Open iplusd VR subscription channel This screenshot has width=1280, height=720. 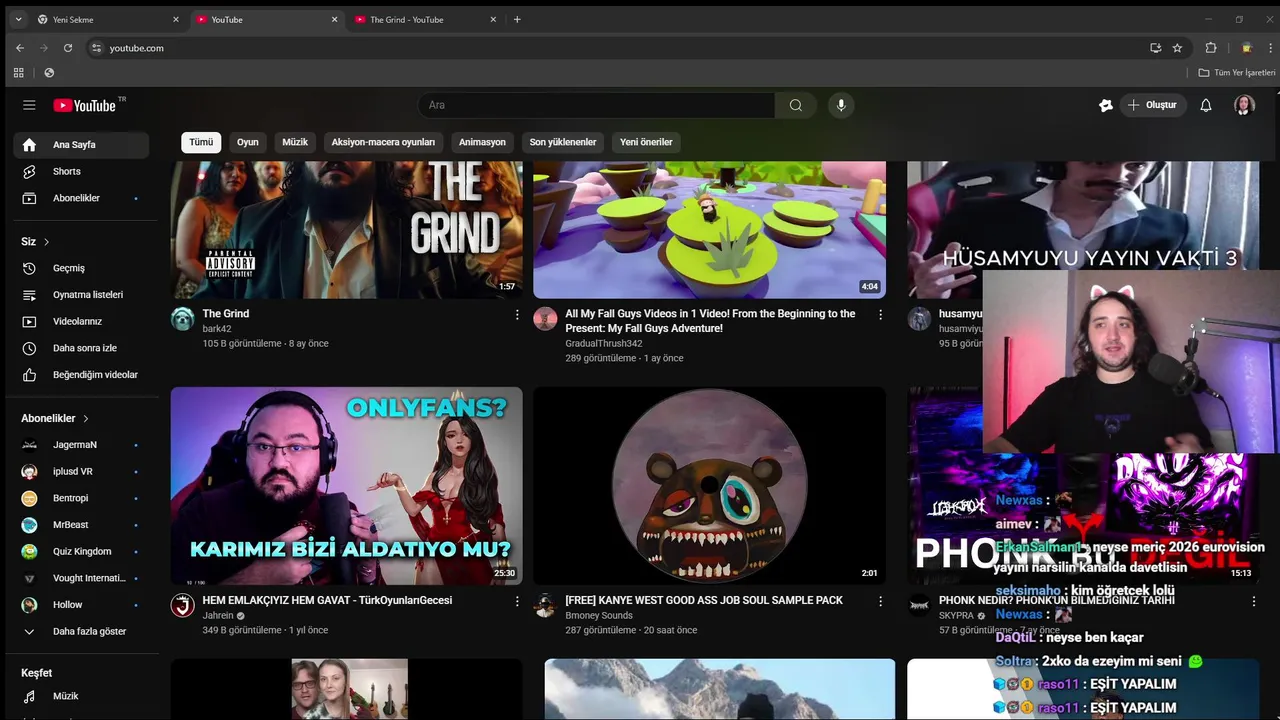coord(81,471)
